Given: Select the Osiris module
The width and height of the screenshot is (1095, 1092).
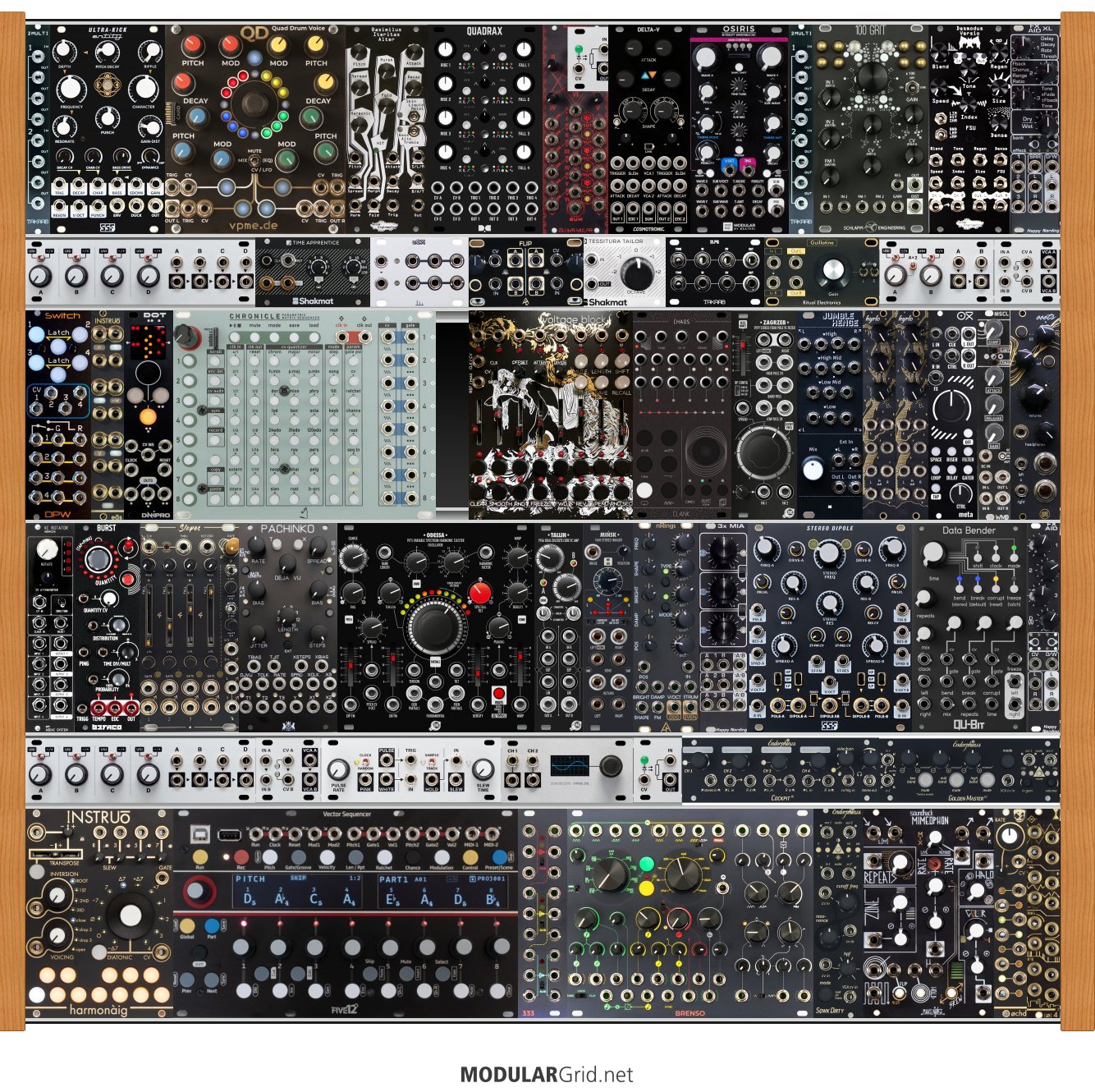Looking at the screenshot, I should click(x=740, y=129).
